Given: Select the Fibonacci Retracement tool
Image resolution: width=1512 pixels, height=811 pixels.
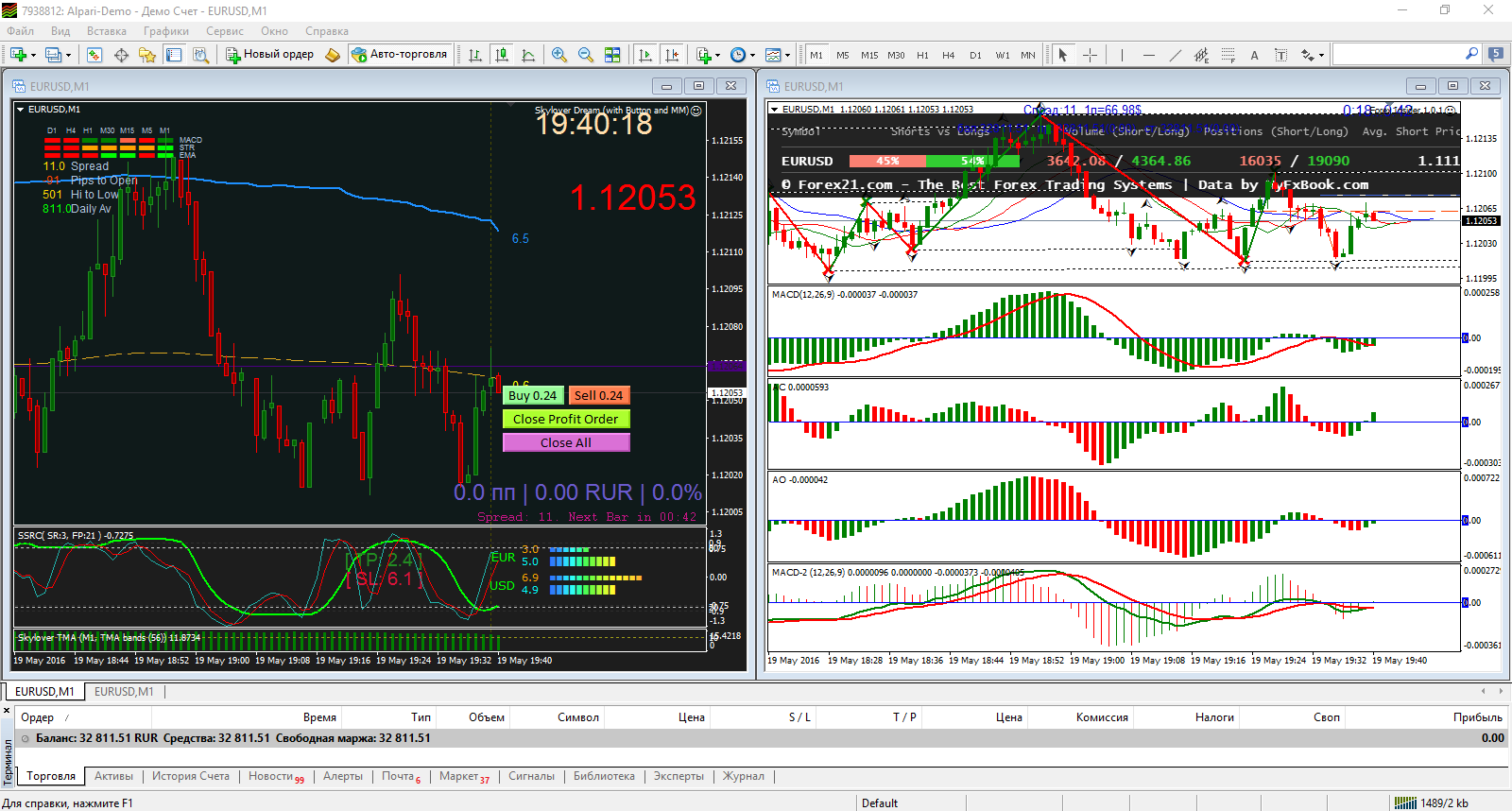Looking at the screenshot, I should pos(1228,55).
